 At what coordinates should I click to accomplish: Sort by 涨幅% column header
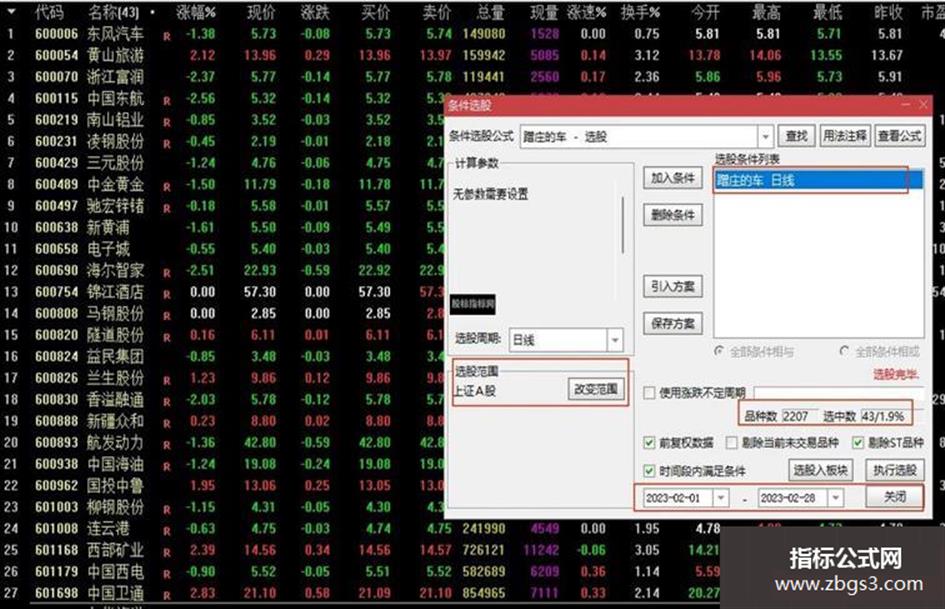(x=196, y=11)
